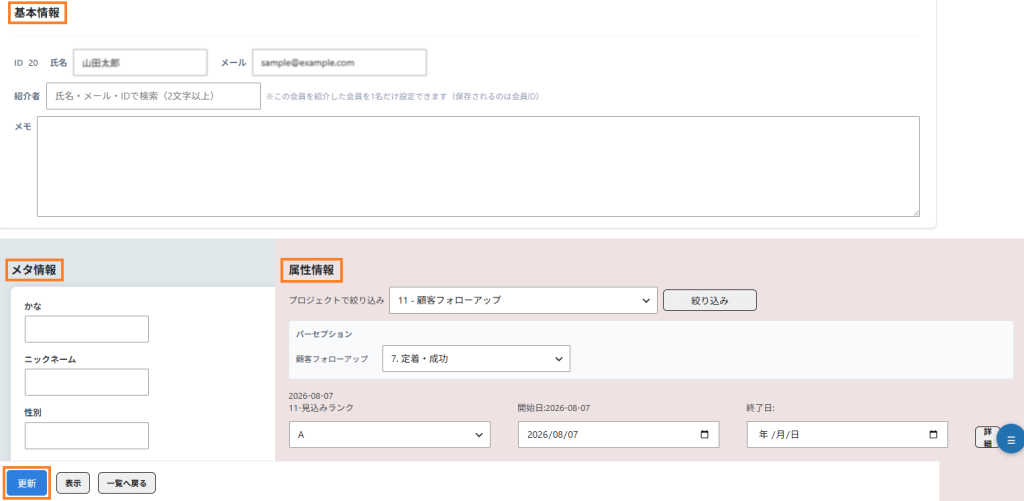This screenshot has width=1024, height=501.
Task: Expand the プロジェクトで絞り込み dropdown
Action: tap(523, 300)
